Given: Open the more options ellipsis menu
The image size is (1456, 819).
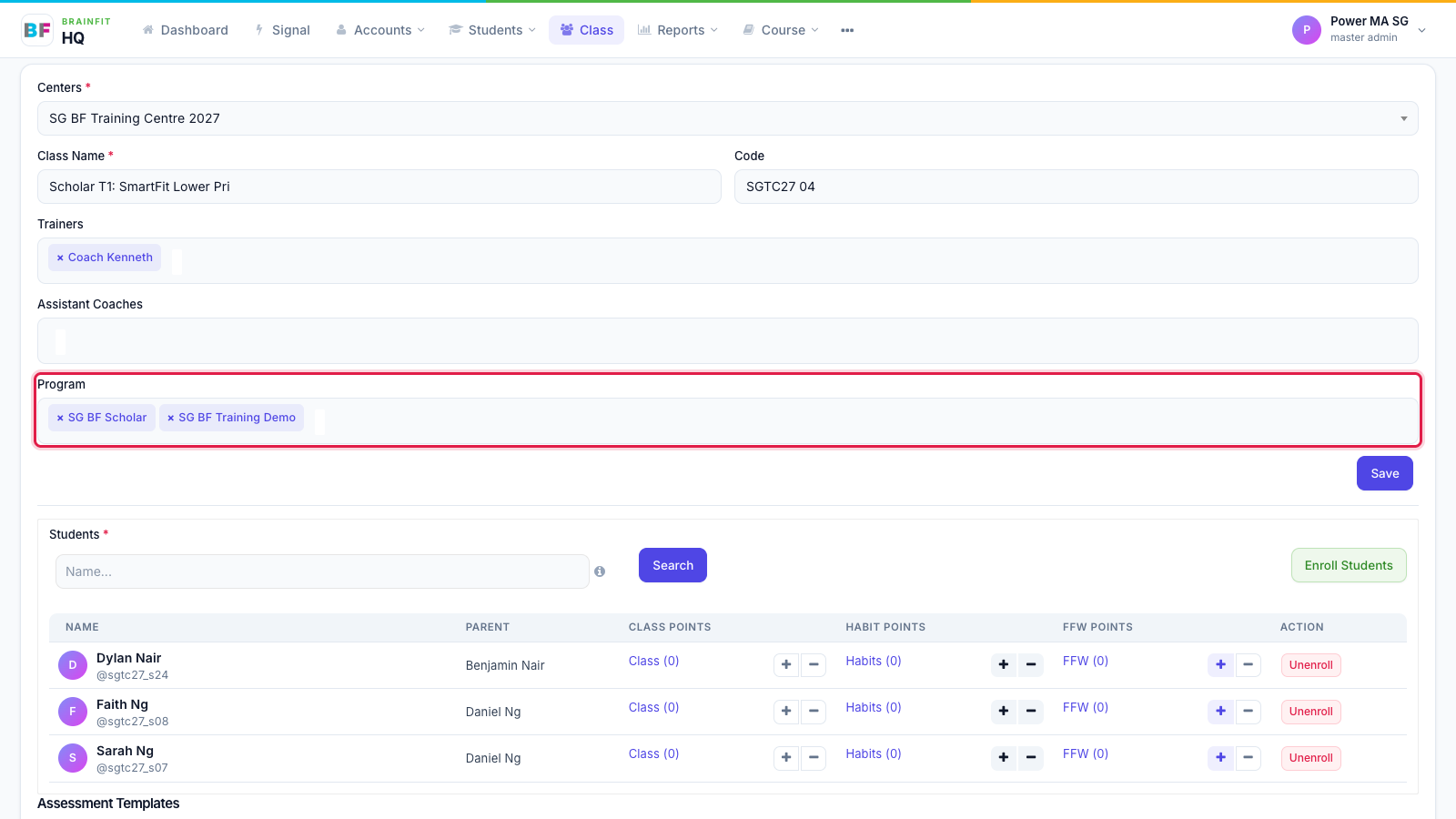Looking at the screenshot, I should [847, 30].
